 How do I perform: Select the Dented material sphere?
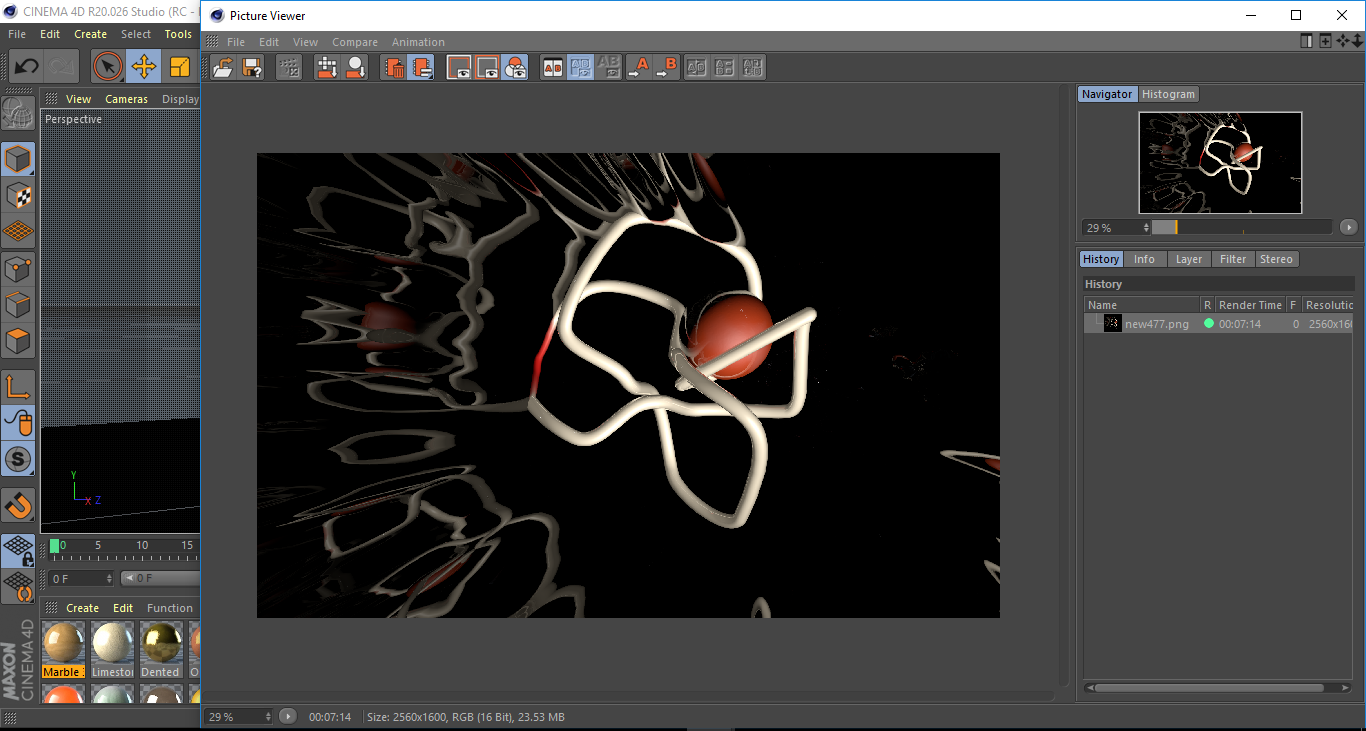(160, 642)
